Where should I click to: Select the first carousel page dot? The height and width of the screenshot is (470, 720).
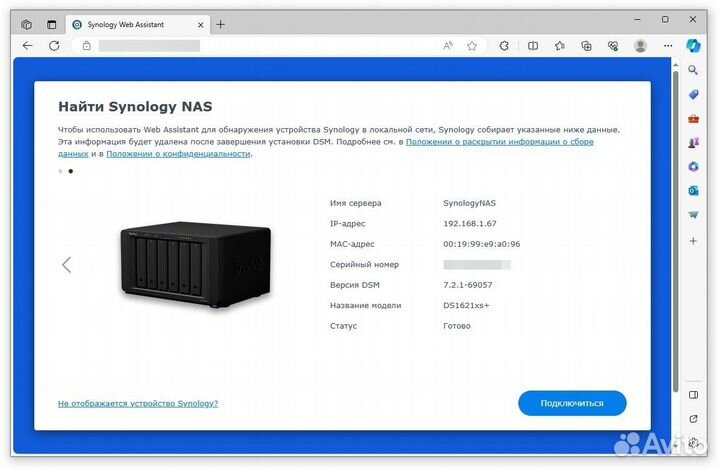point(61,171)
